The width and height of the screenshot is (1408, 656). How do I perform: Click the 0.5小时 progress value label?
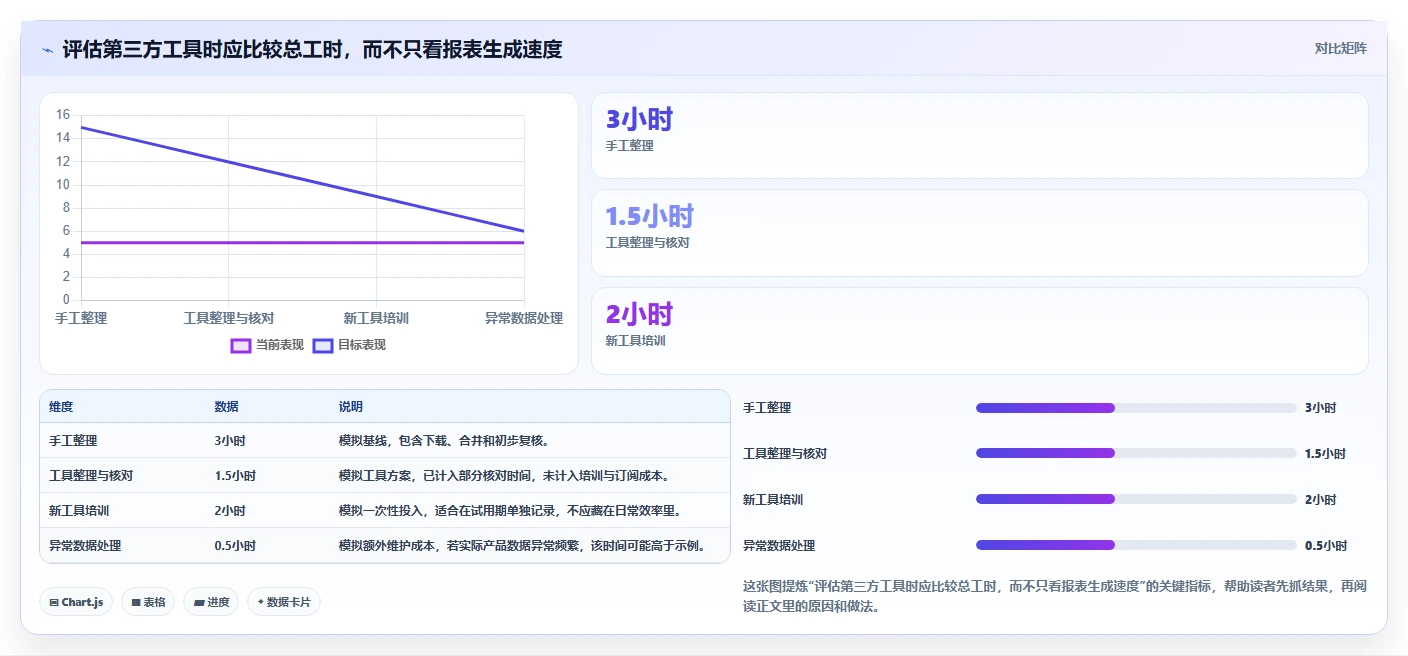click(x=1326, y=546)
